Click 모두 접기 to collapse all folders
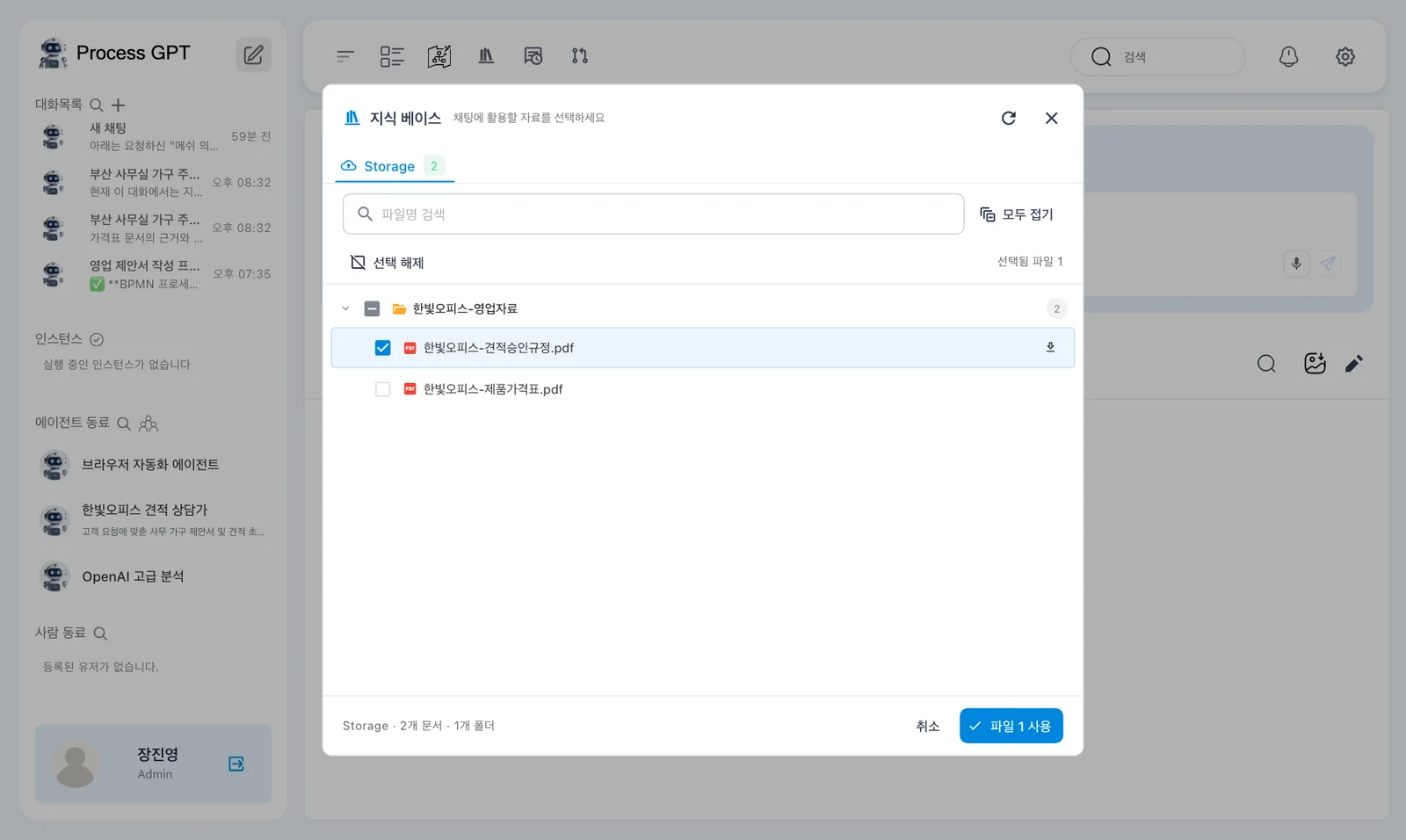The image size is (1406, 840). pos(1017,214)
